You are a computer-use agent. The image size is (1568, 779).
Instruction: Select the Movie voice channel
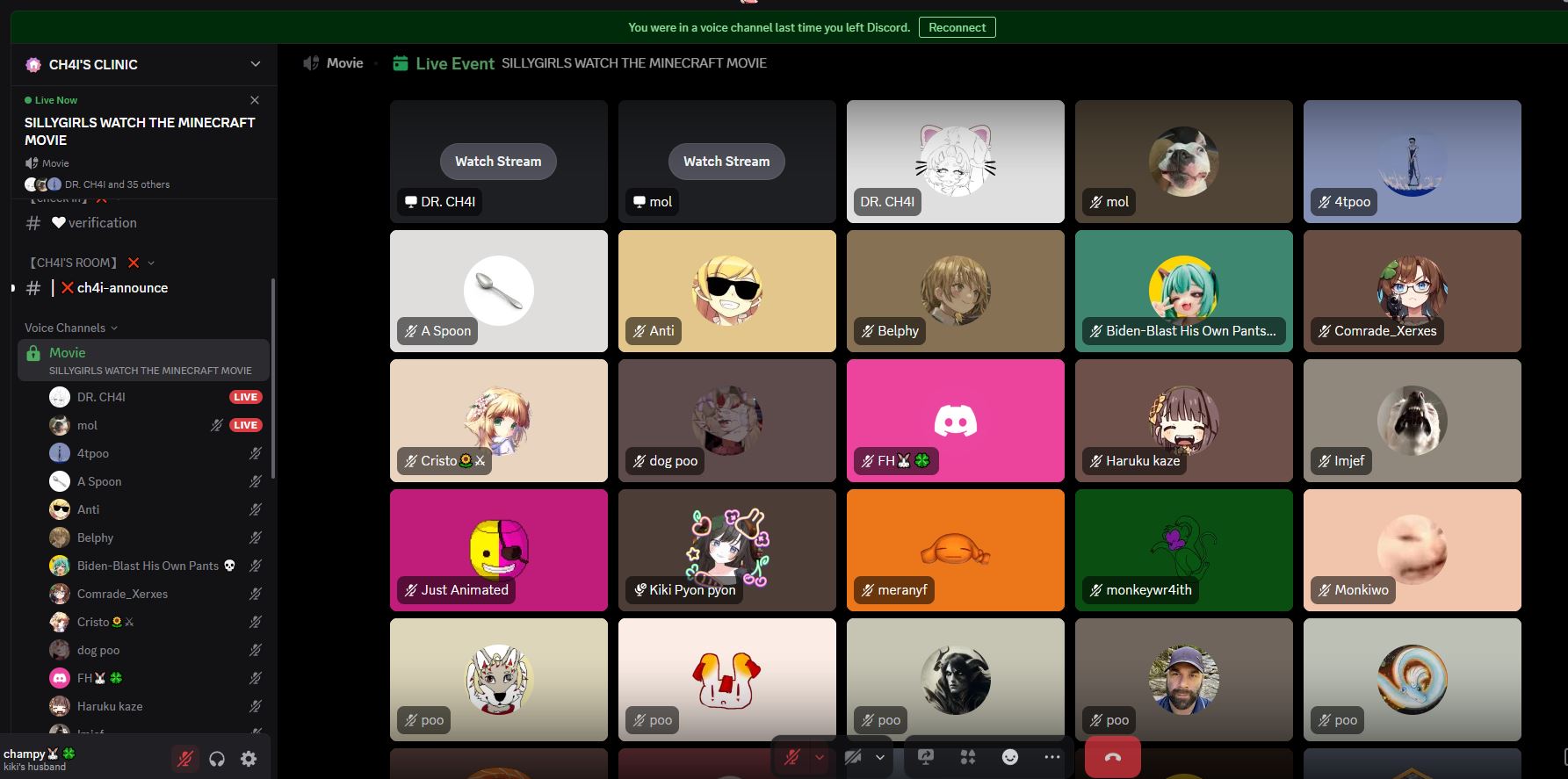pos(143,360)
